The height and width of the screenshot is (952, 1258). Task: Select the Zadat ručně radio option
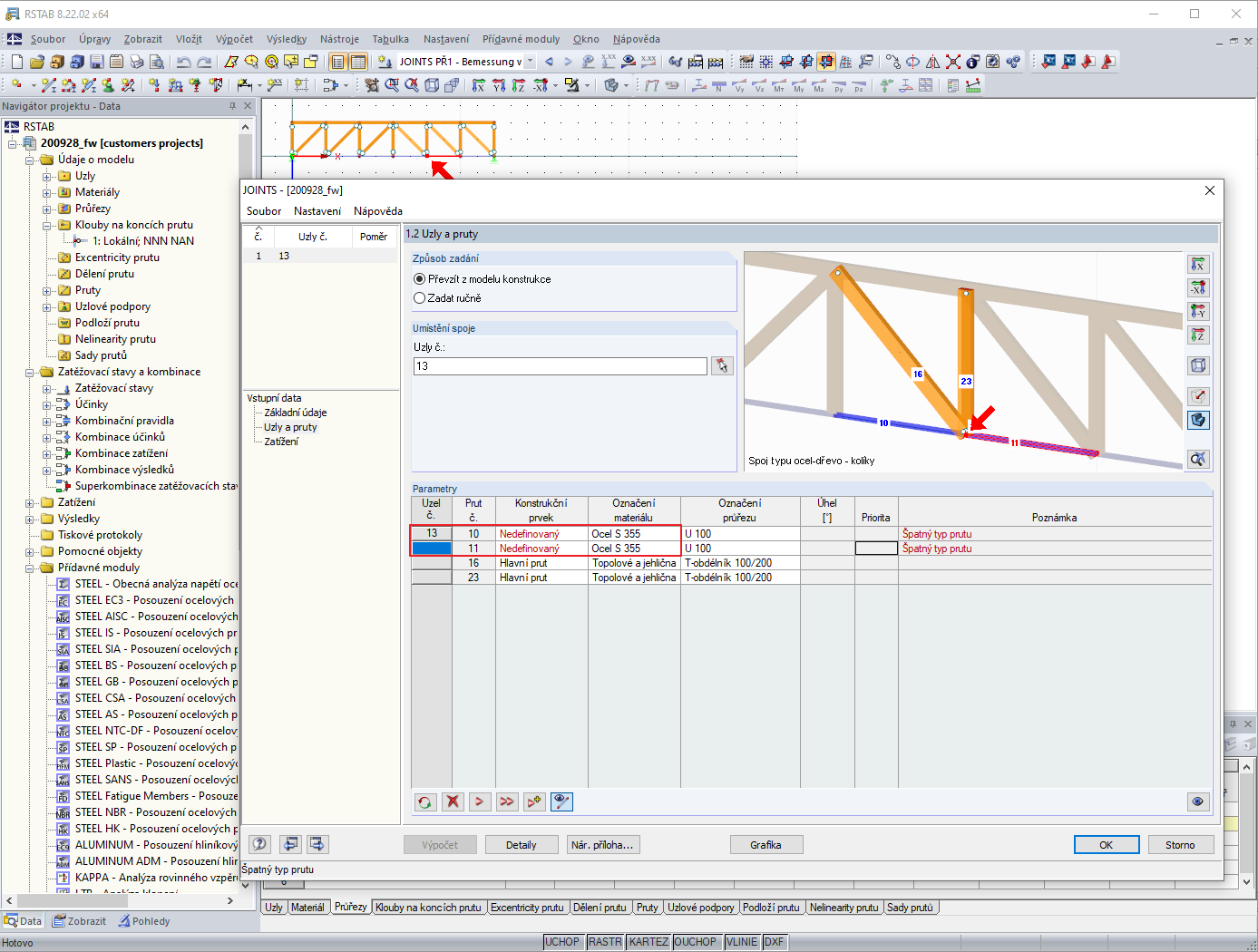[419, 298]
